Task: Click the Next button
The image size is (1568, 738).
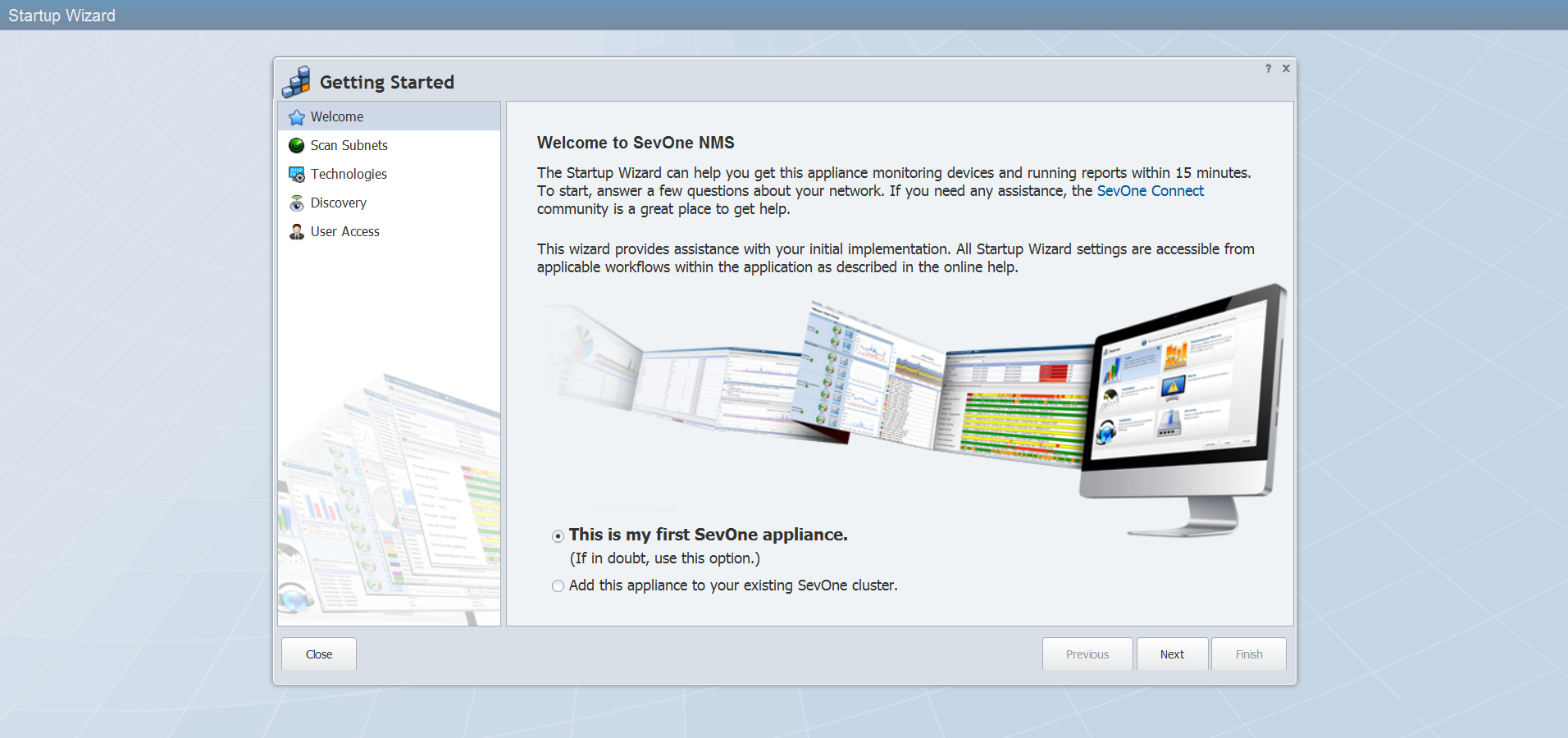Action: 1172,654
